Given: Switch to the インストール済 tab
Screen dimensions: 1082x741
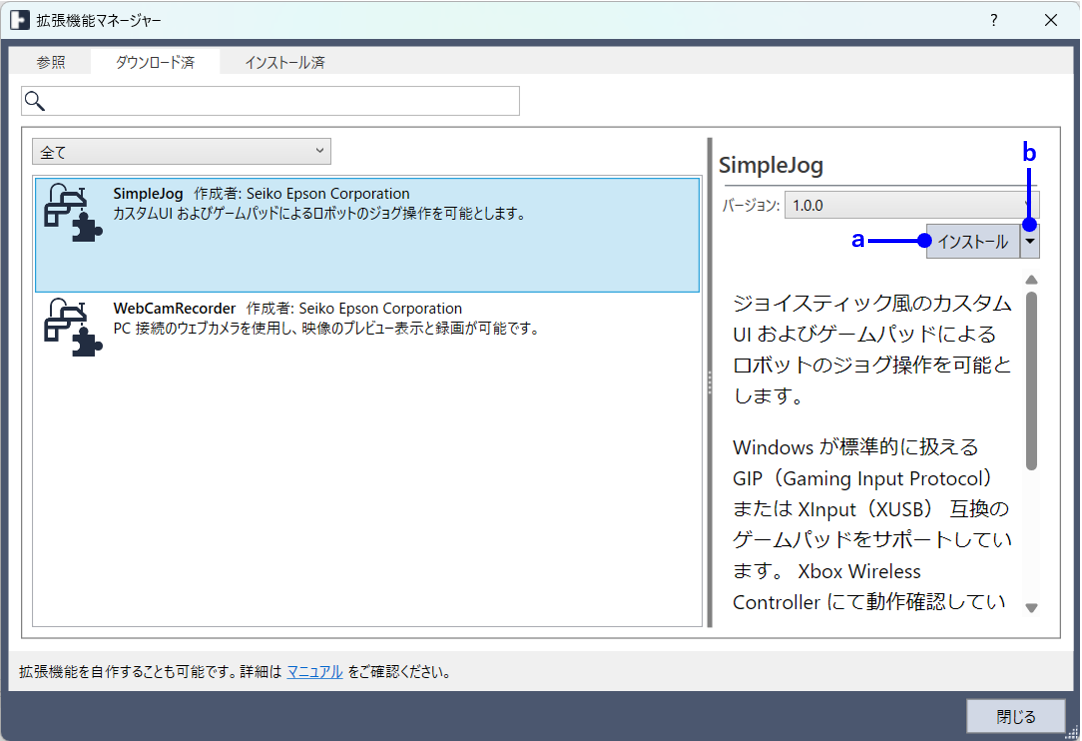Looking at the screenshot, I should [x=285, y=62].
